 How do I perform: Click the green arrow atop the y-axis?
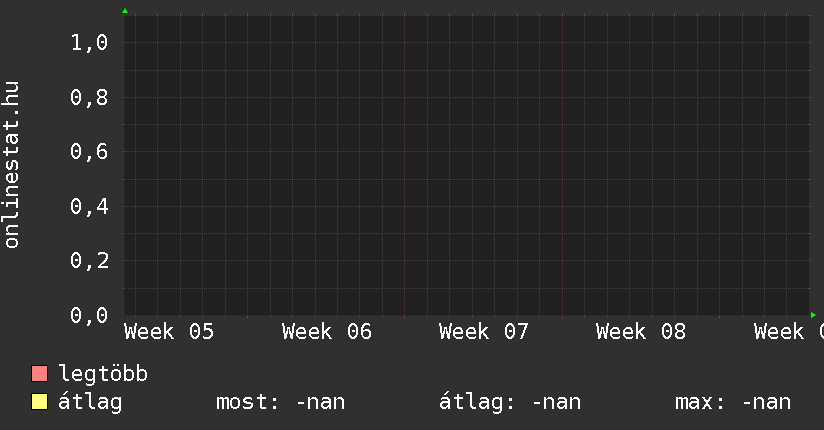124,11
